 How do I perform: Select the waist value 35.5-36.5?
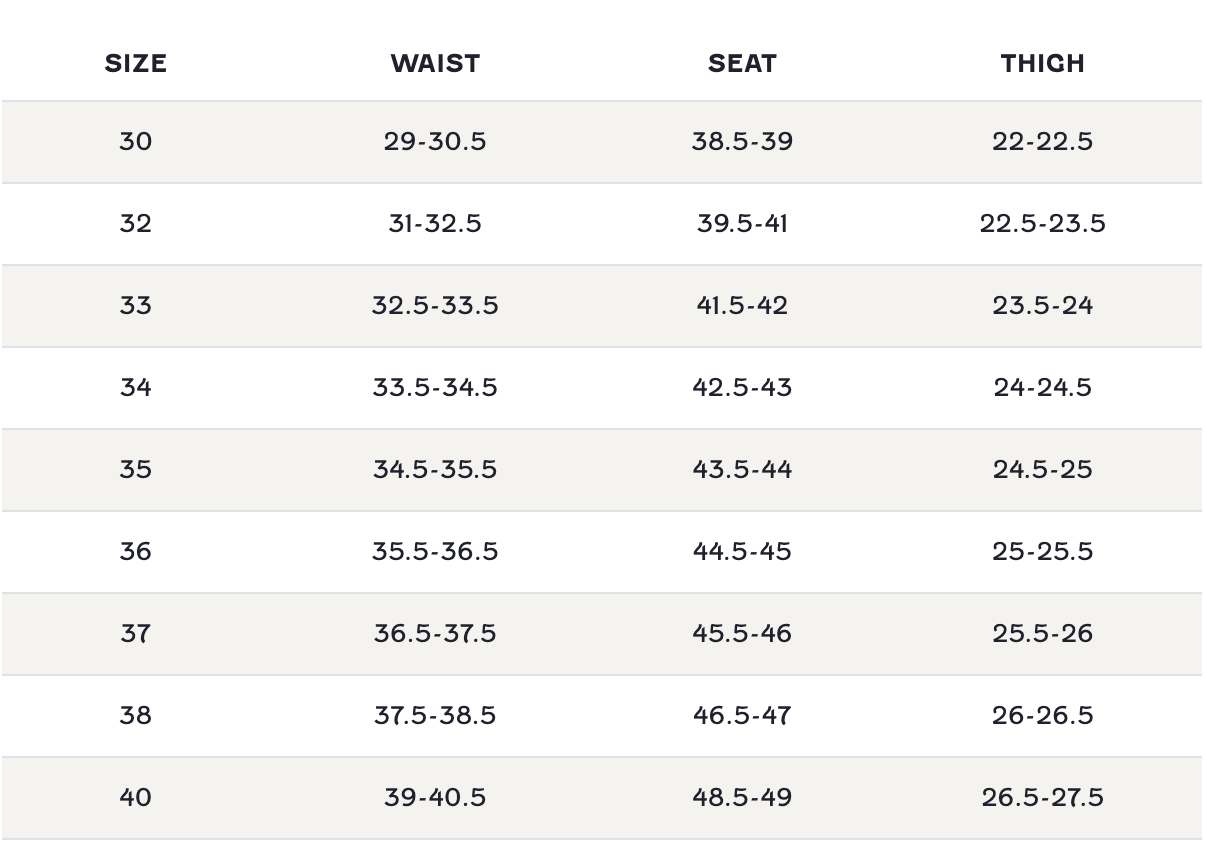(435, 551)
